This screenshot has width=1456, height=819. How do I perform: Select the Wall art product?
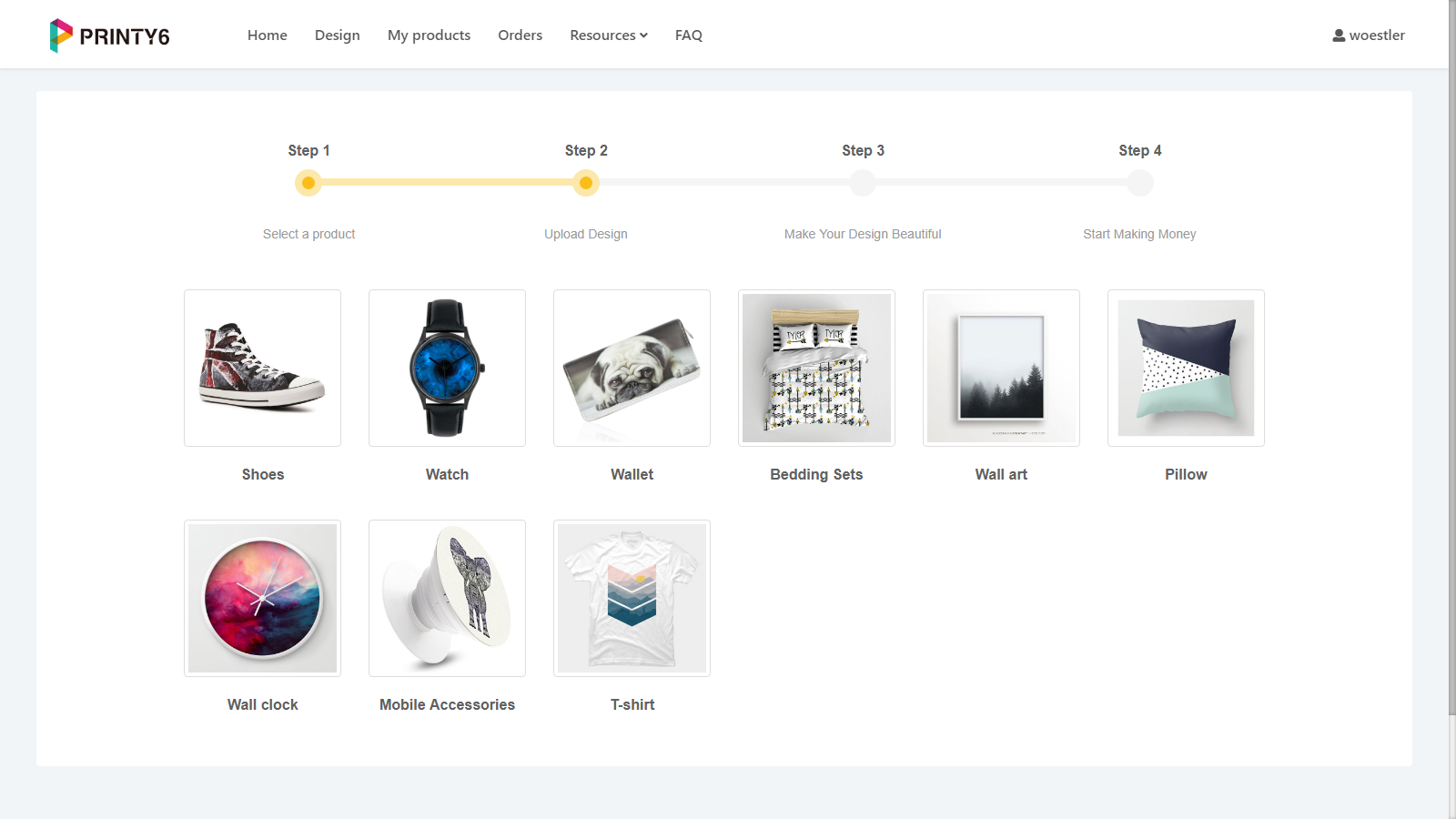(x=1001, y=368)
